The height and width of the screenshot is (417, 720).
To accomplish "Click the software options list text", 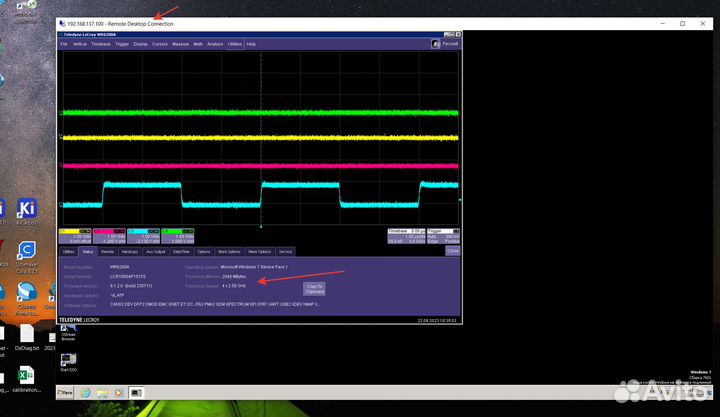I will [215, 304].
